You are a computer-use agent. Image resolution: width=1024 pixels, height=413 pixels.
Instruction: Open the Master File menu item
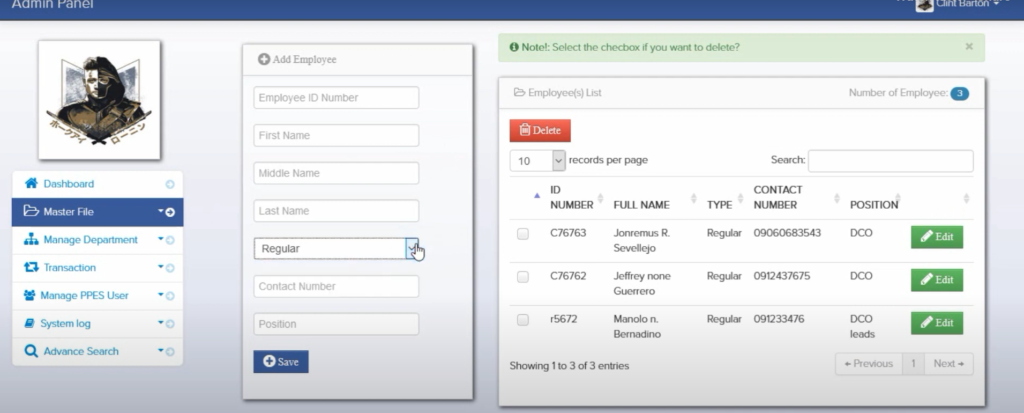[97, 212]
